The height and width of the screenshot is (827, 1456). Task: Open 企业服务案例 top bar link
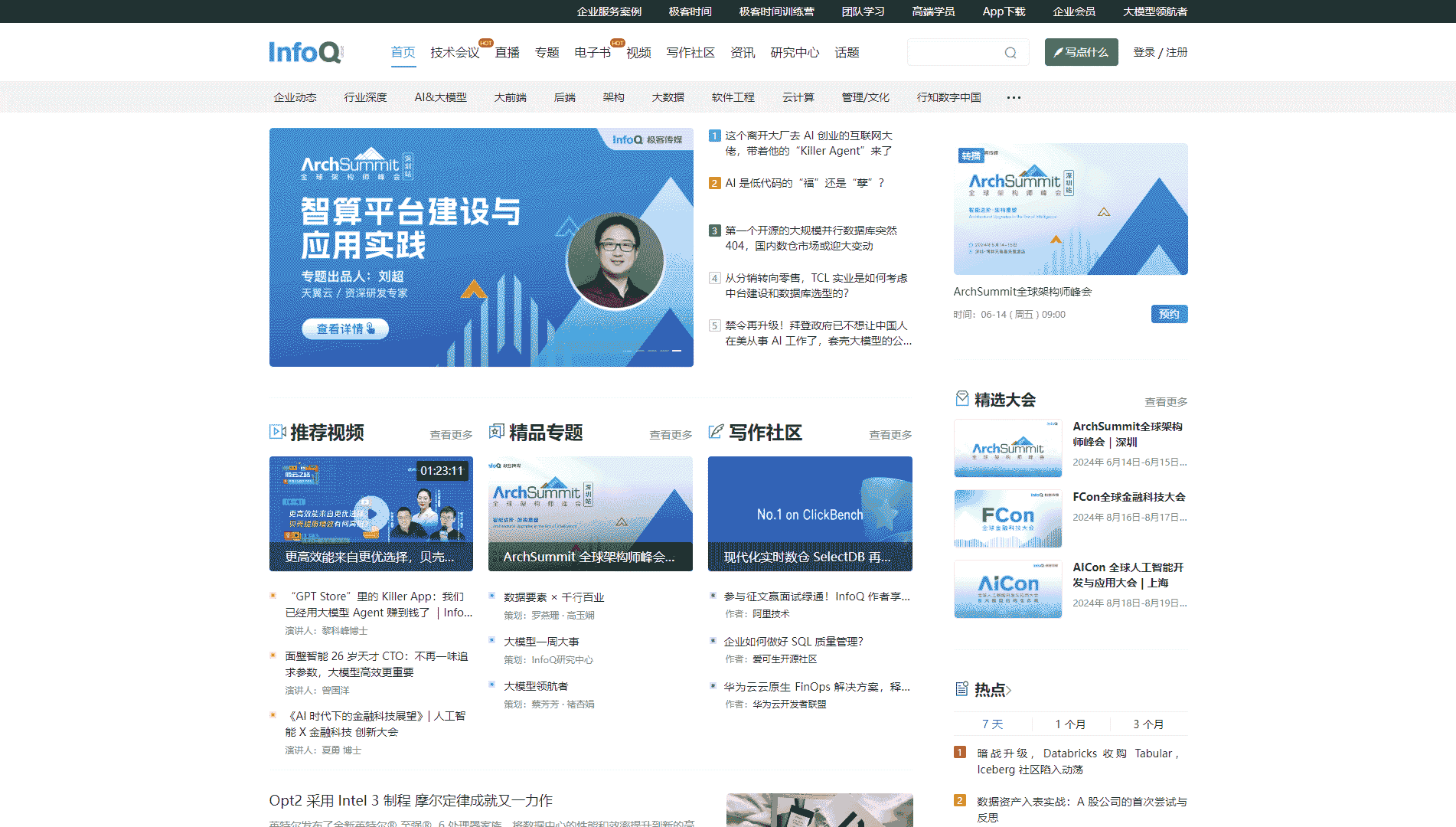pyautogui.click(x=609, y=11)
